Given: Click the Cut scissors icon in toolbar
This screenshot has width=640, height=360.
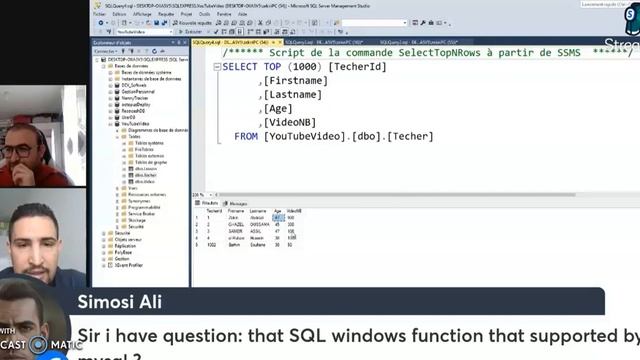Looking at the screenshot, I should pyautogui.click(x=260, y=23).
